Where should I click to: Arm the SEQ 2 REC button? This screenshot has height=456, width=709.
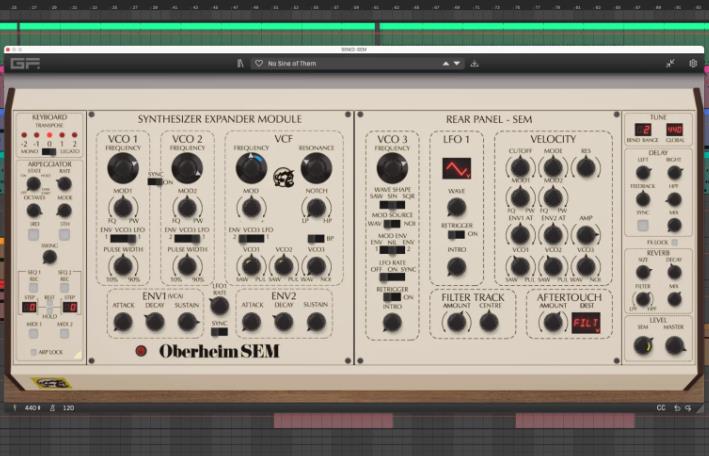(x=65, y=288)
